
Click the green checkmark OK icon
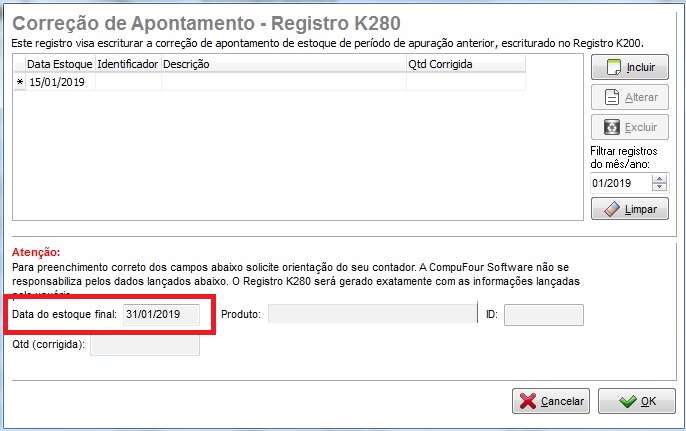(628, 401)
